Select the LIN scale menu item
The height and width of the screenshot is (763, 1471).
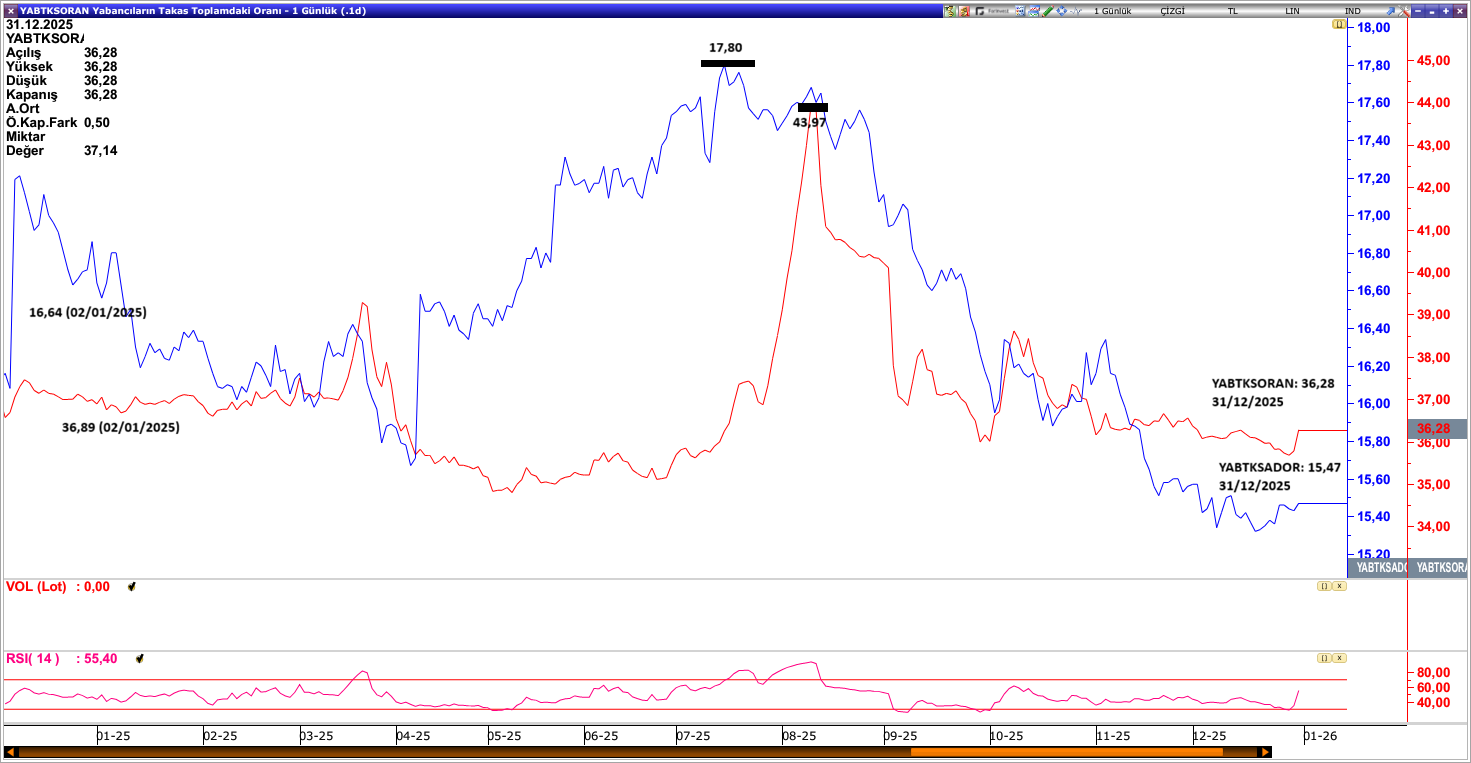pos(1292,11)
